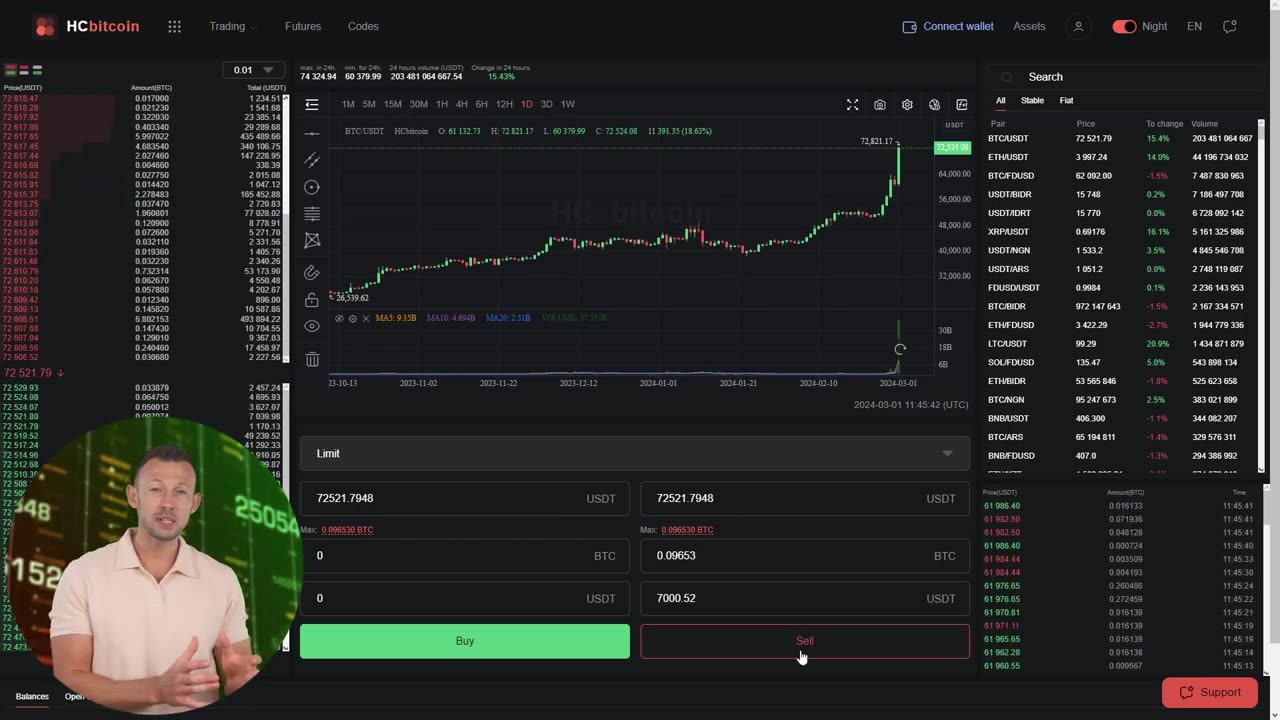Click the Sell button

coord(805,641)
